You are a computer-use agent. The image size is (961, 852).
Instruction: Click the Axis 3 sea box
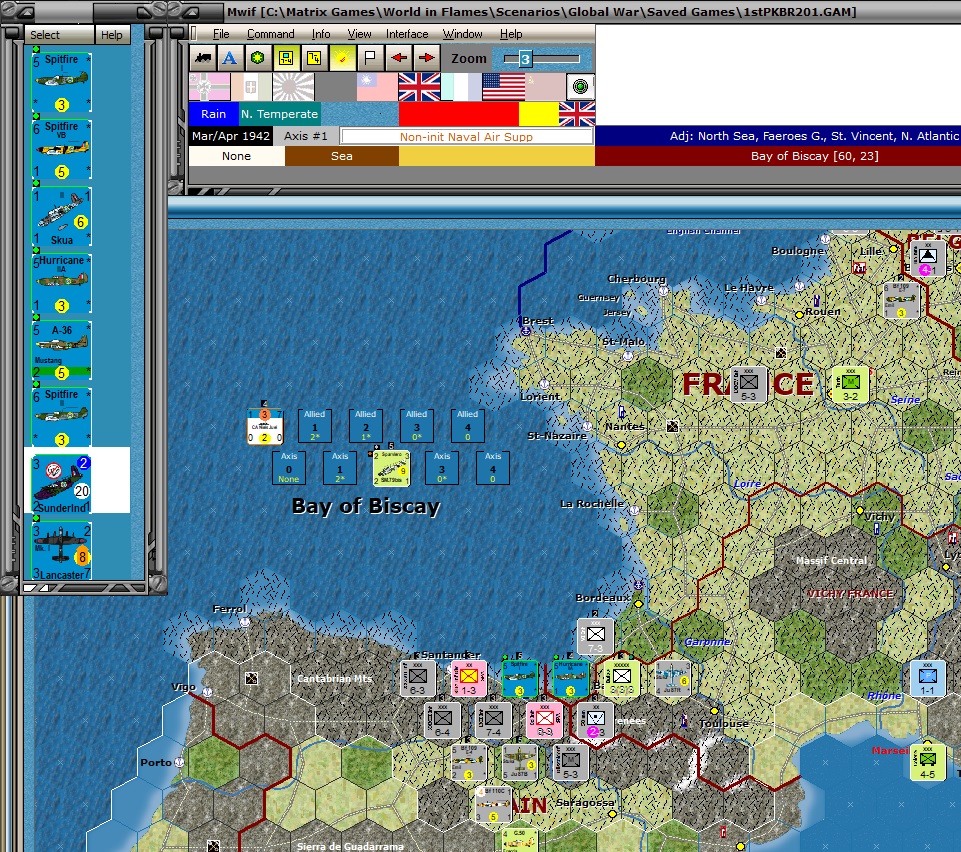tap(442, 468)
